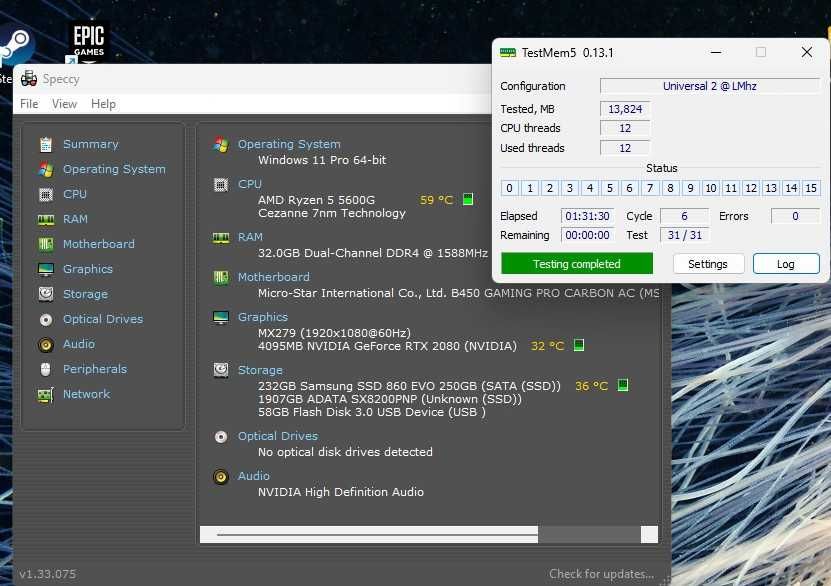Click the Operating System icon in summary pane
The width and height of the screenshot is (831, 586).
click(x=221, y=144)
